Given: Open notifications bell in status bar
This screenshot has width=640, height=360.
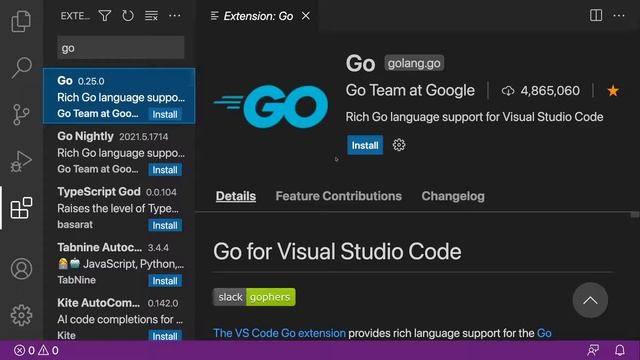Looking at the screenshot, I should pos(620,350).
